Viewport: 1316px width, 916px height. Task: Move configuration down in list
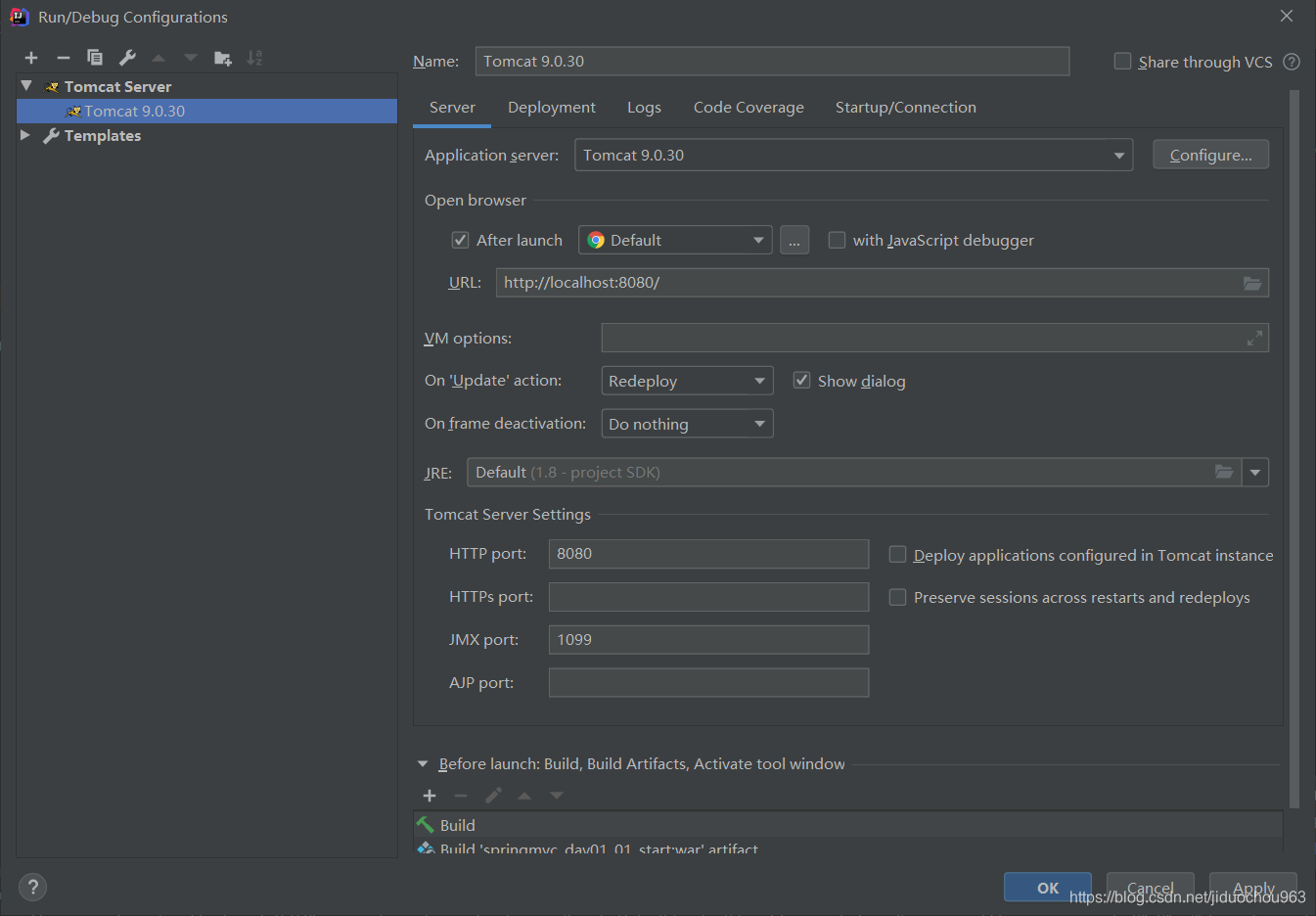pos(191,58)
